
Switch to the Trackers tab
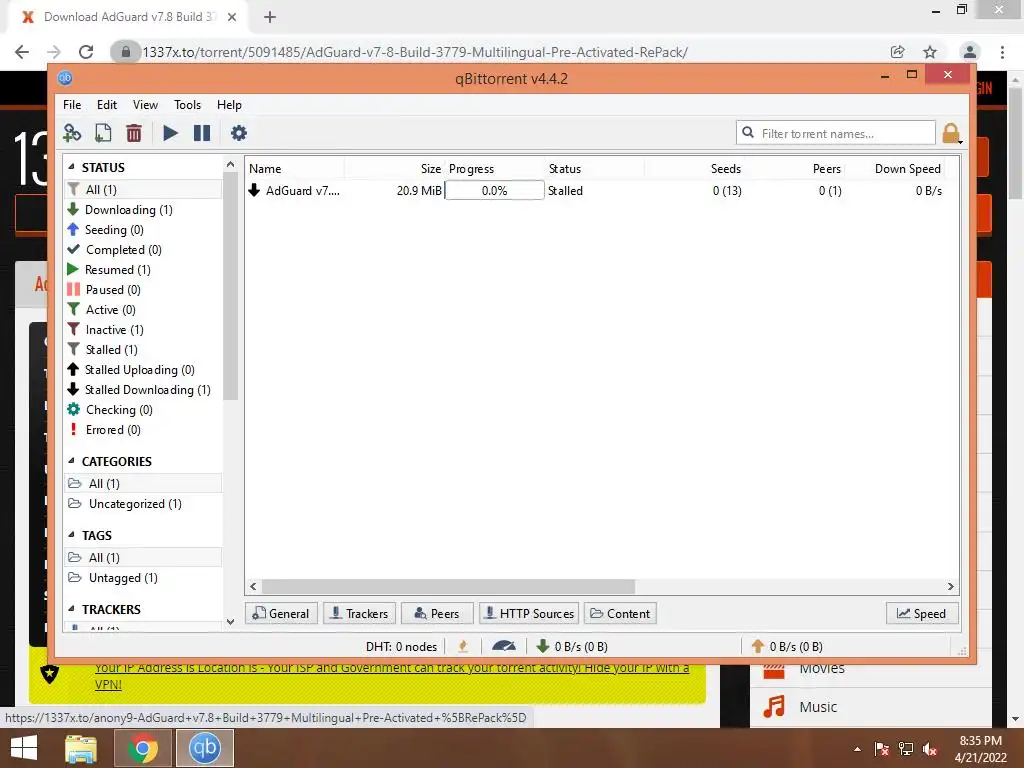click(359, 613)
